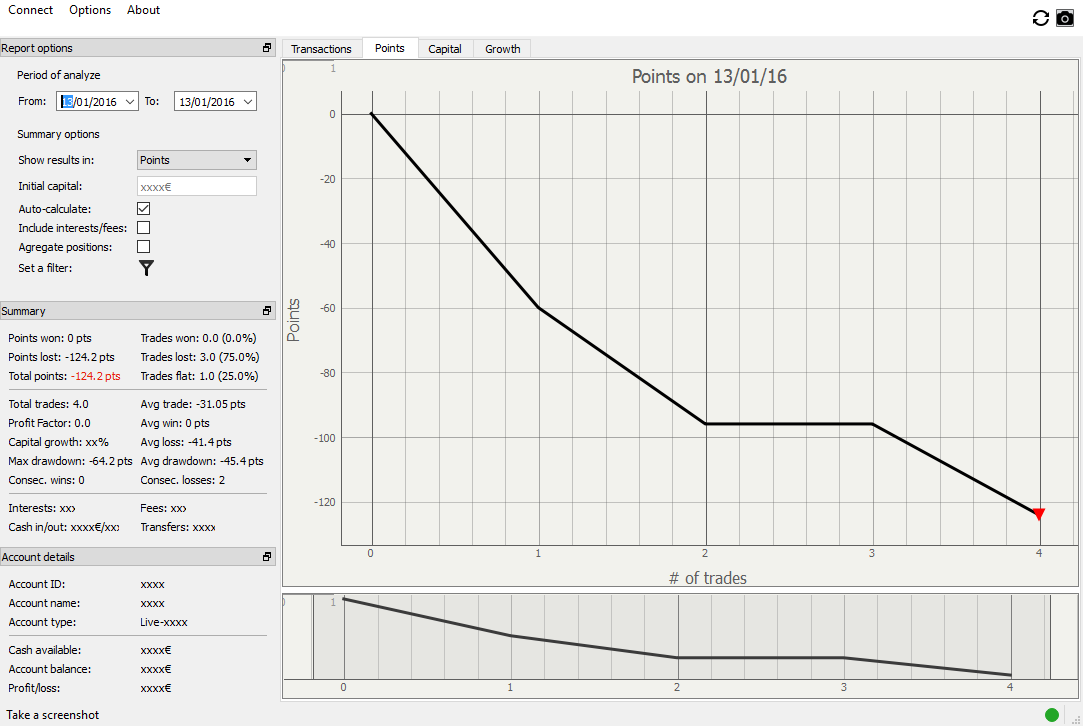Click the Trades won 0.0 (0.0%) text
Image resolution: width=1083 pixels, height=726 pixels.
[198, 338]
